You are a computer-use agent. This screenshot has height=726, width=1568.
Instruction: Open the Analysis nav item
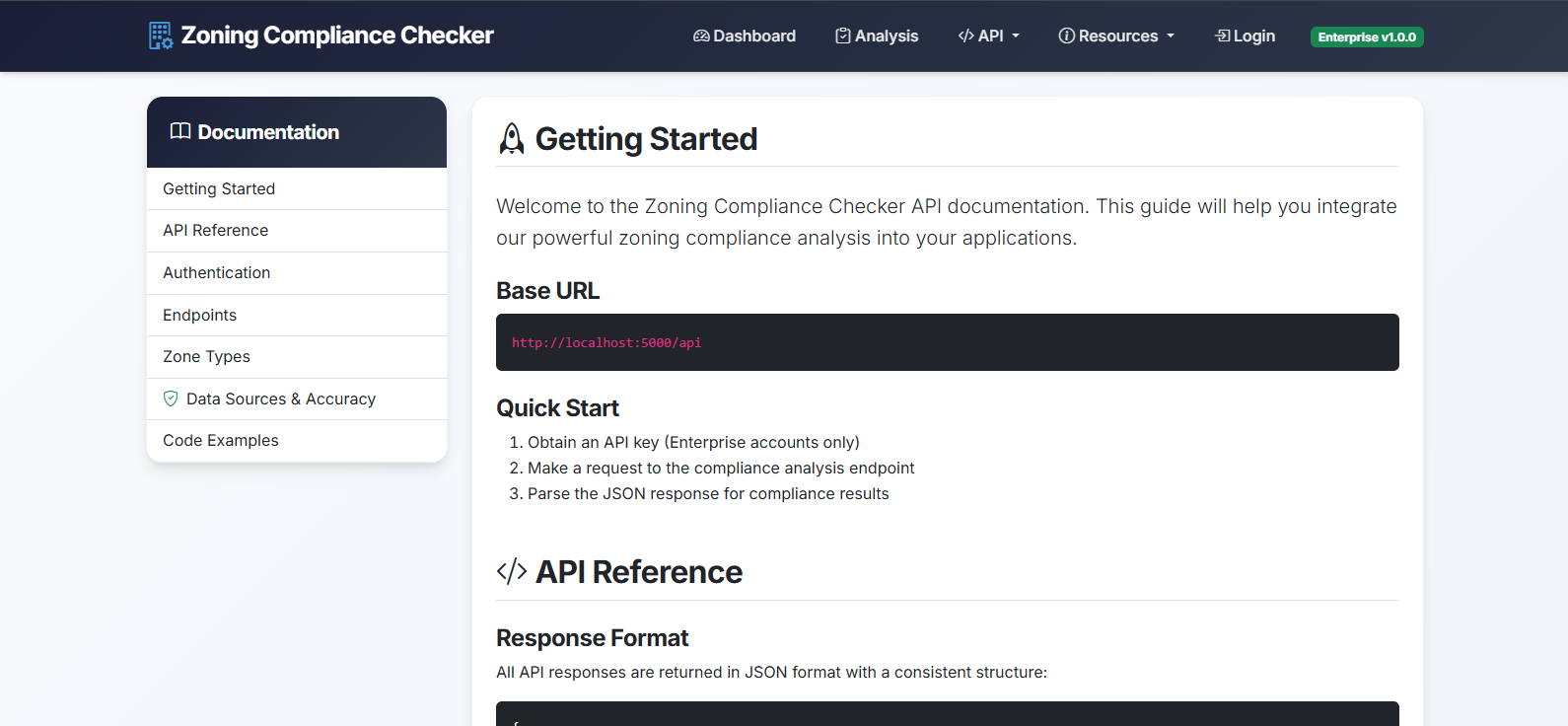877,36
